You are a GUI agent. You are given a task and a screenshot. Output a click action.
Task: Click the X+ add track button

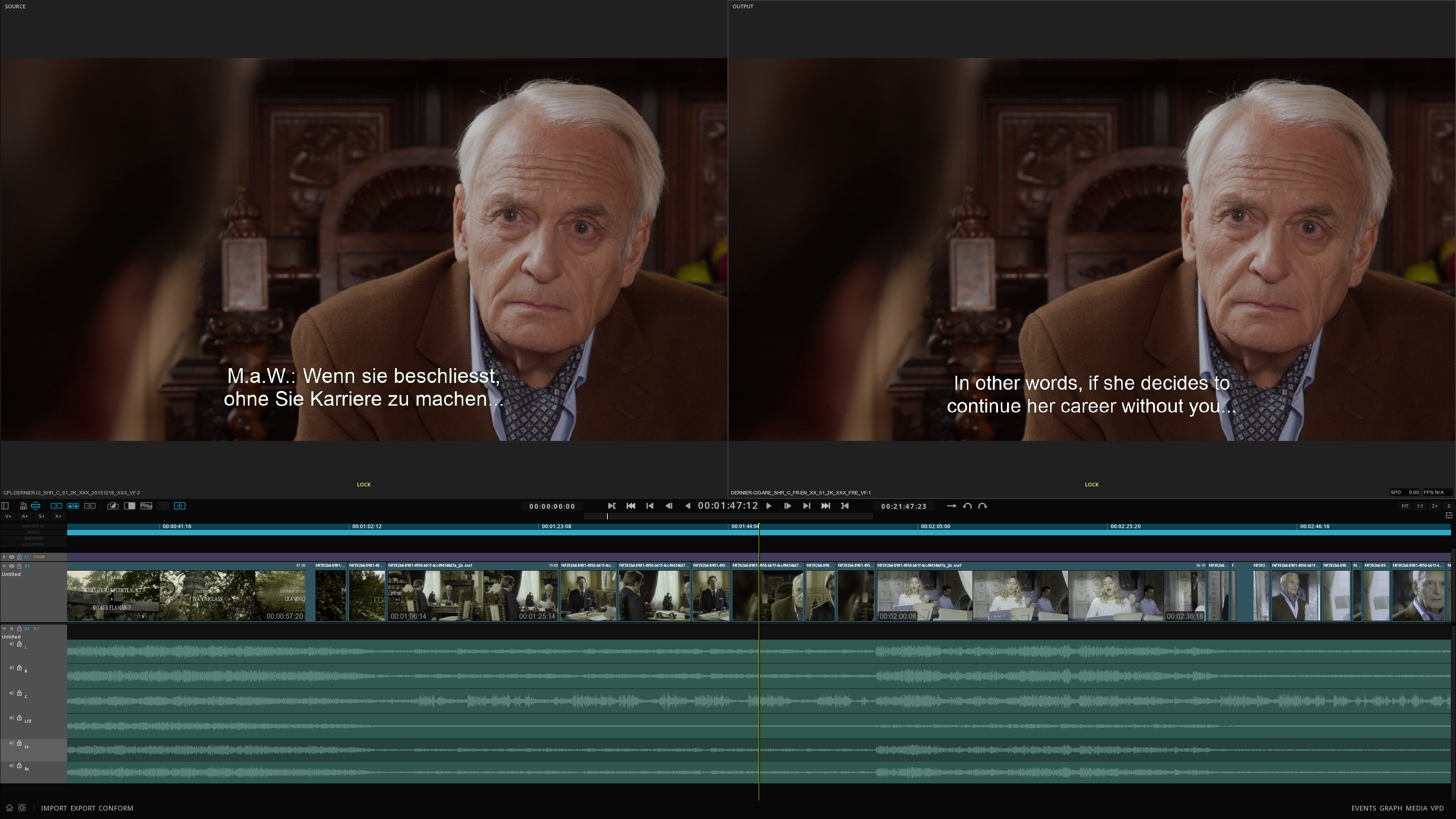point(58,516)
